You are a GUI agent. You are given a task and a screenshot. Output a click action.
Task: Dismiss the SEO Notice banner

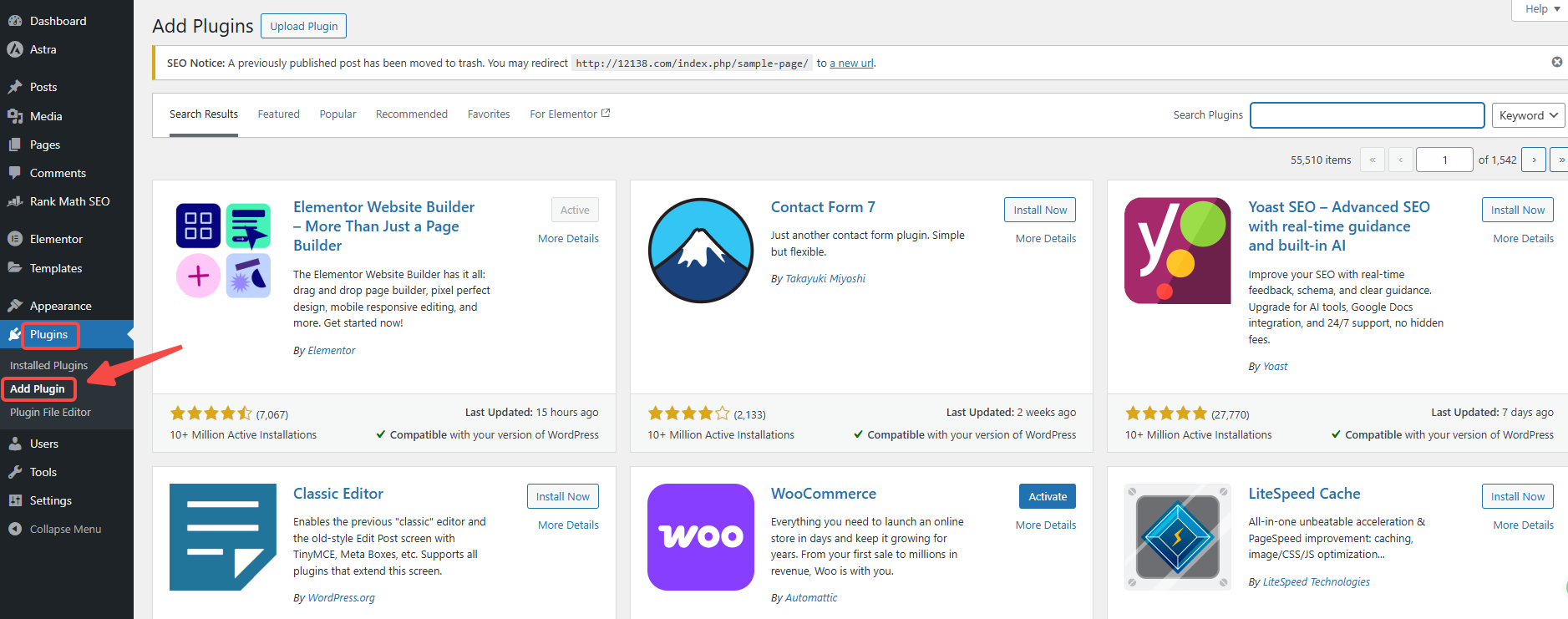coord(1556,62)
